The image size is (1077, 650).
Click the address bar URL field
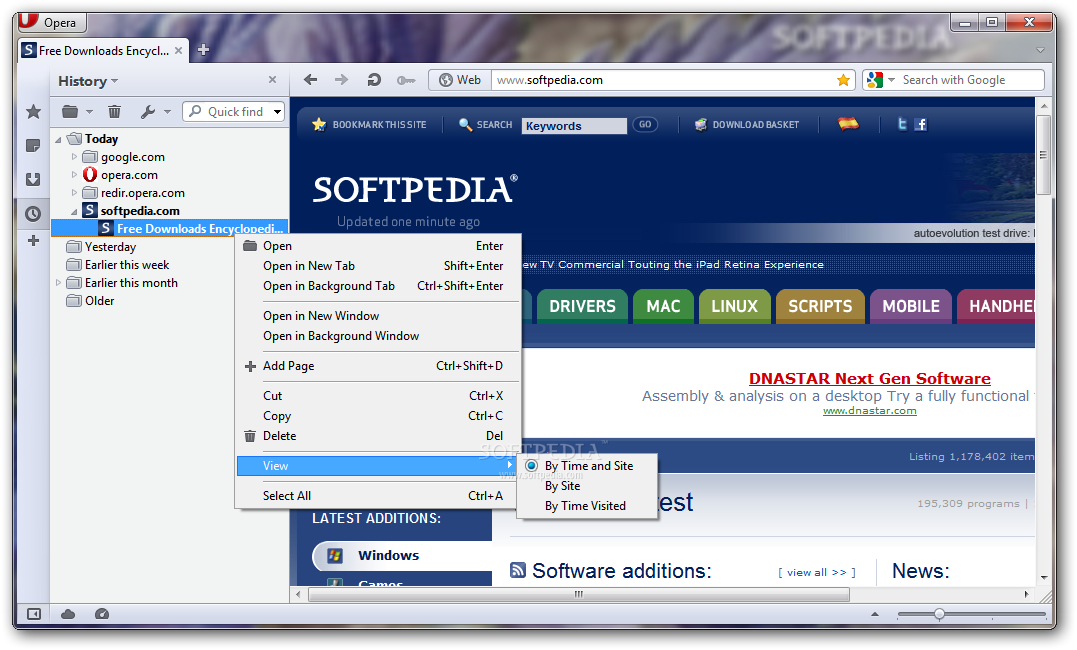tap(664, 80)
